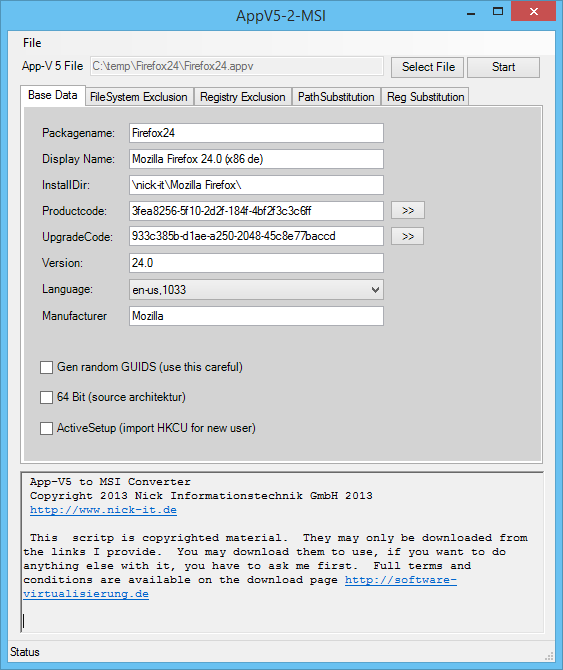This screenshot has width=563, height=670.
Task: Edit the InstallDir field
Action: (256, 185)
